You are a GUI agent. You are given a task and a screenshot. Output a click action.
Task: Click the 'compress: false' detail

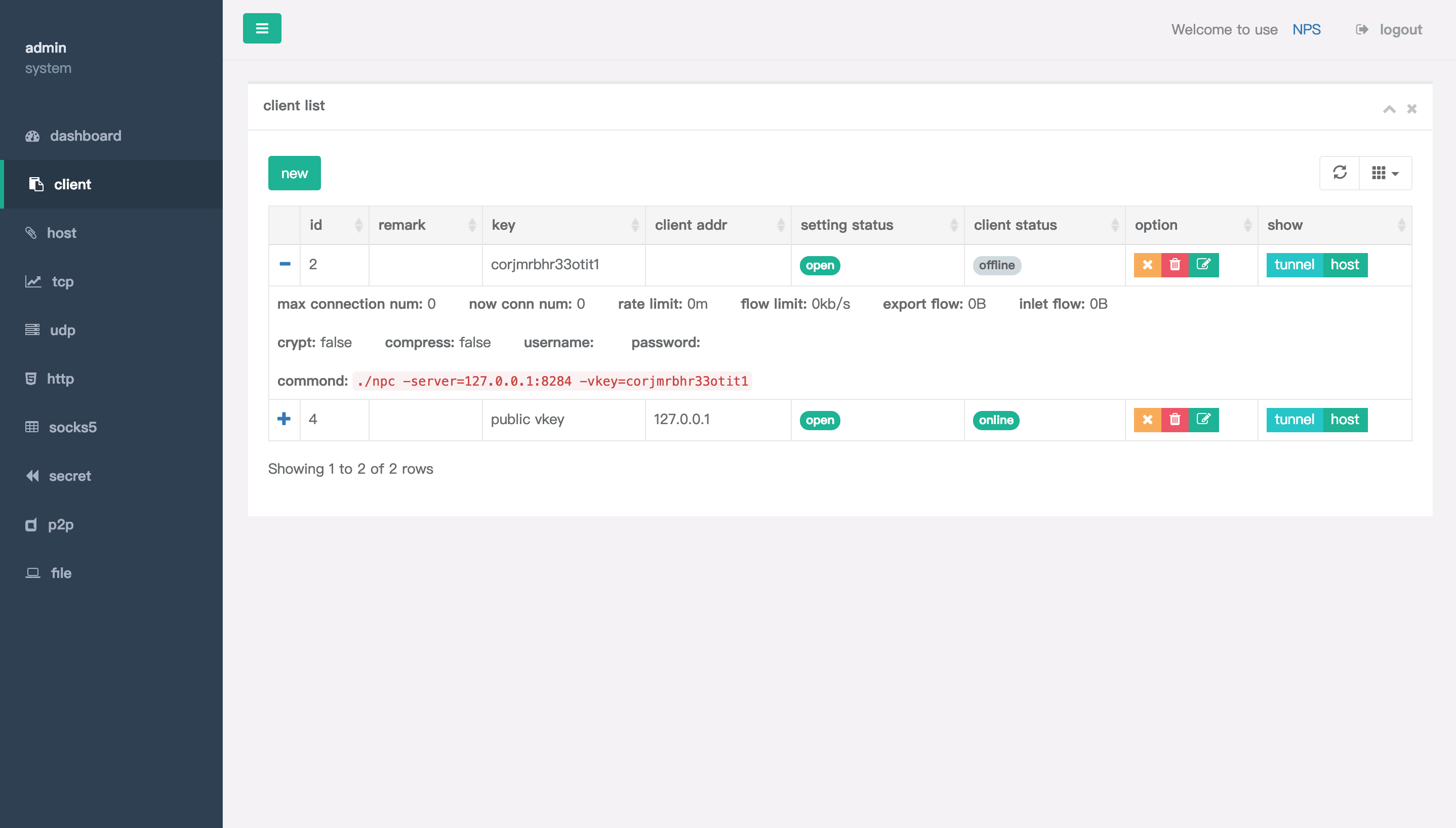coord(438,343)
